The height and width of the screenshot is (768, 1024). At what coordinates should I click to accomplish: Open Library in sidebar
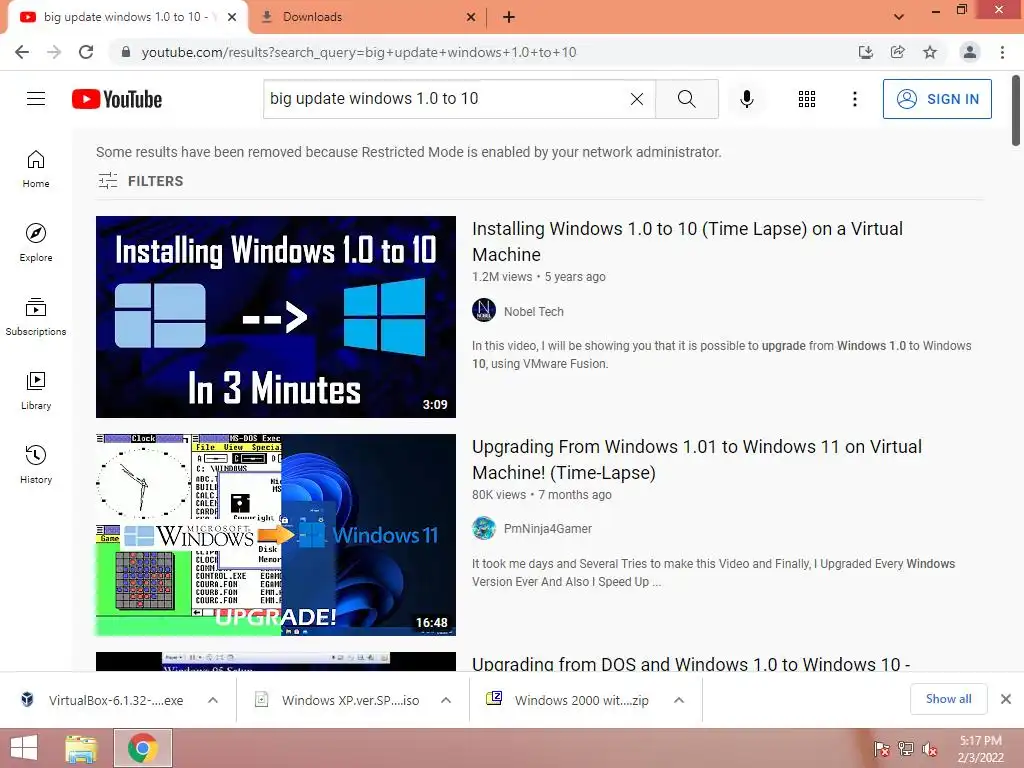pyautogui.click(x=36, y=391)
